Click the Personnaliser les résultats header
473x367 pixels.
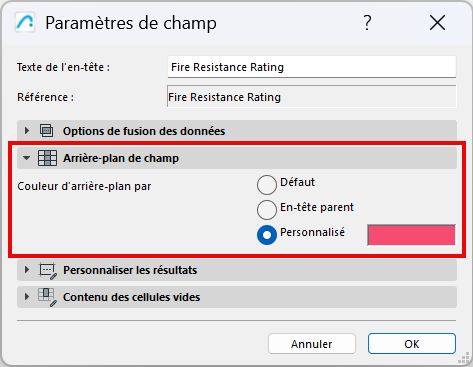(237, 270)
